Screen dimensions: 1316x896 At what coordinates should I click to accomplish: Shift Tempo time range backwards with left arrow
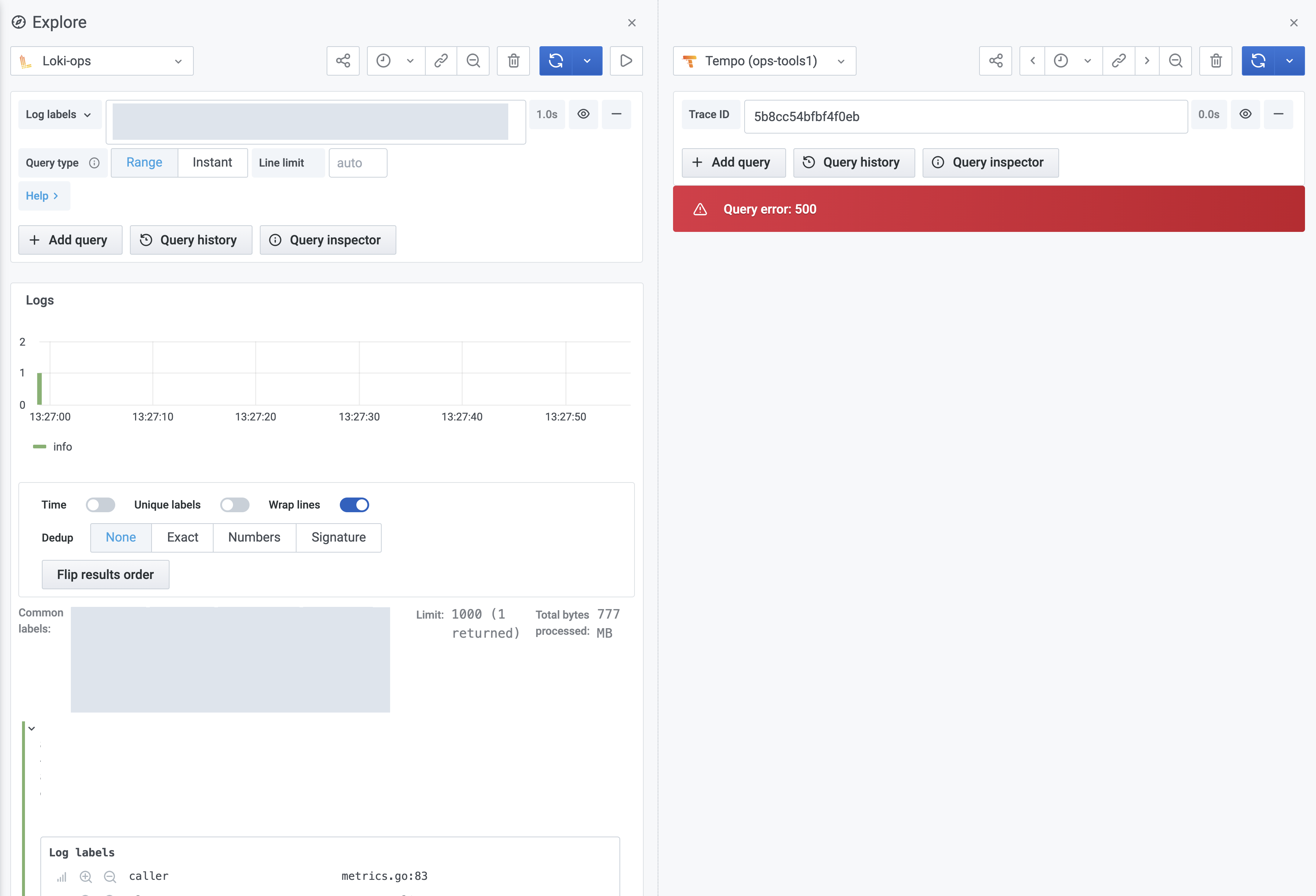[1032, 61]
